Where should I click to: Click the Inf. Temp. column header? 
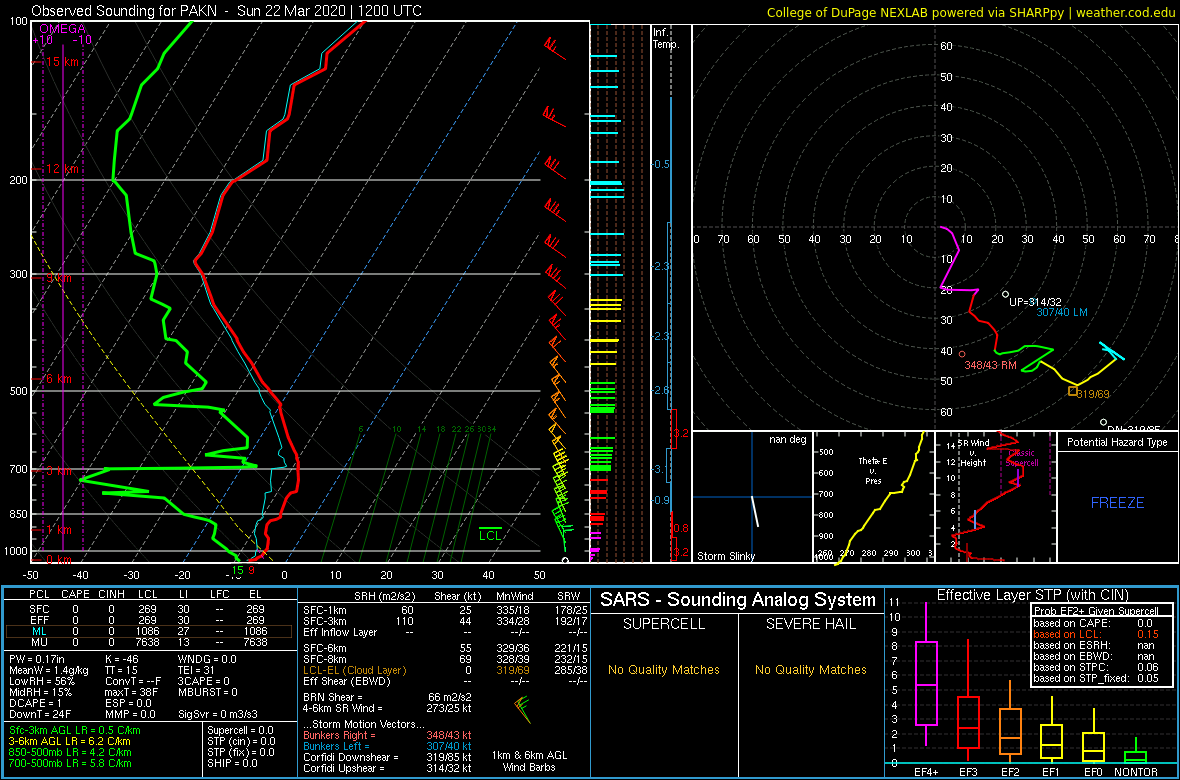667,38
